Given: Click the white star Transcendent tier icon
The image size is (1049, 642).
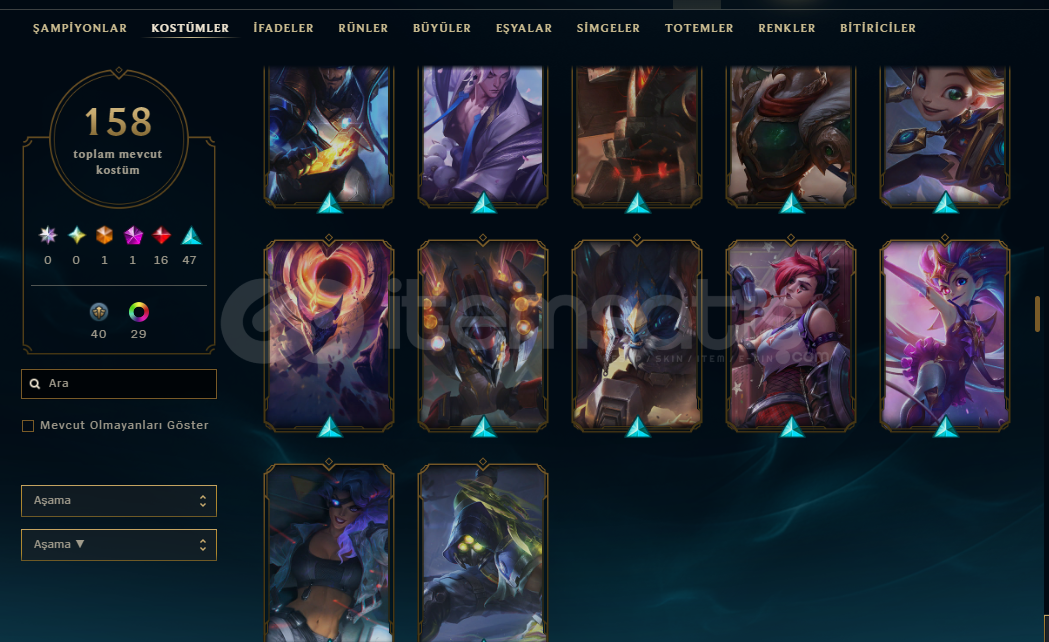Looking at the screenshot, I should click(47, 235).
